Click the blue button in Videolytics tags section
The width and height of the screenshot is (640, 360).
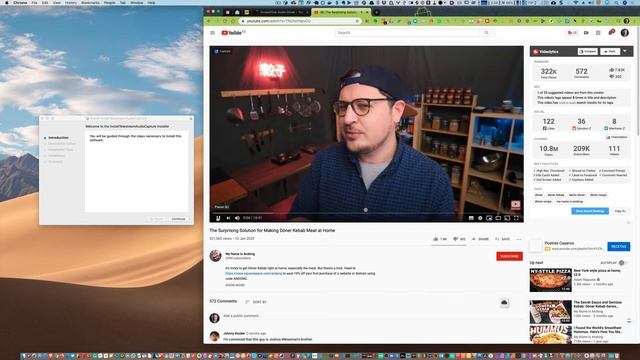590,211
